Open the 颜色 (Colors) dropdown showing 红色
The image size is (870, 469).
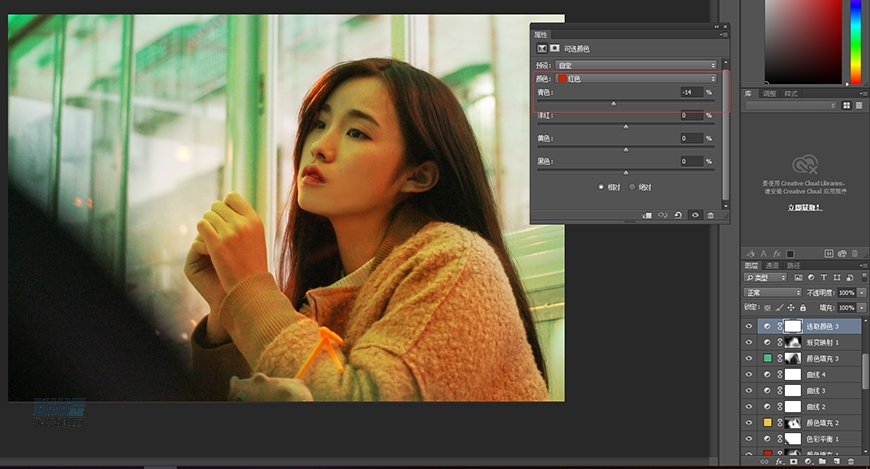pyautogui.click(x=639, y=78)
